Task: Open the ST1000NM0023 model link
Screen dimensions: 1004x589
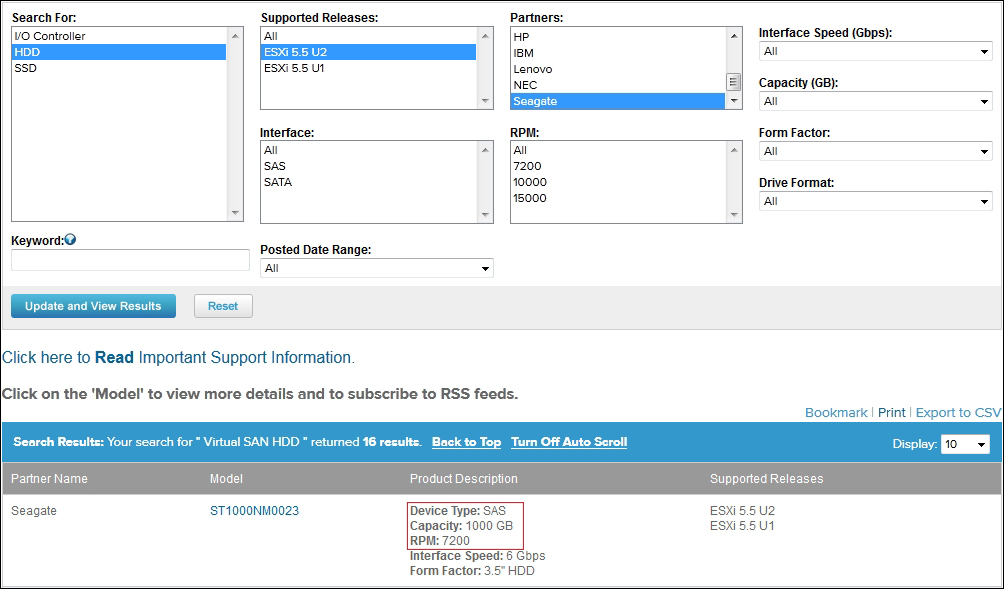Action: [254, 511]
